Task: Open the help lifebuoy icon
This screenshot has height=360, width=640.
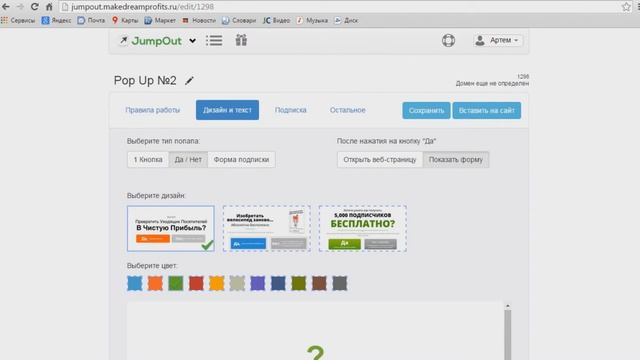Action: tap(448, 40)
